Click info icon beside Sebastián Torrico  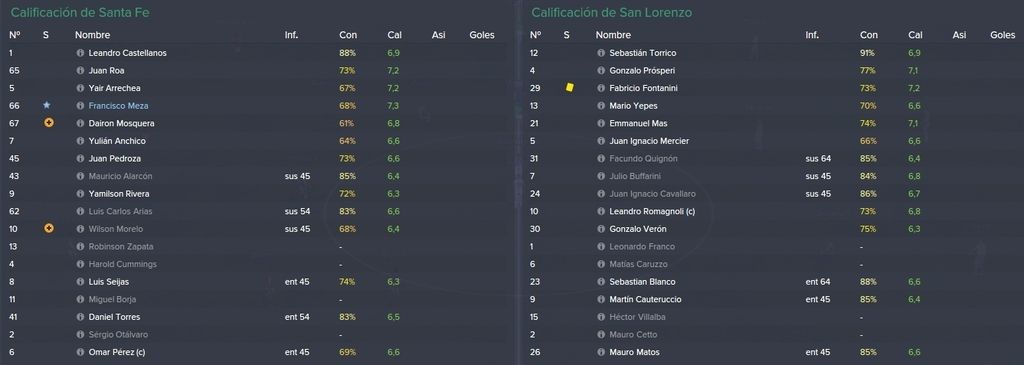coord(601,53)
